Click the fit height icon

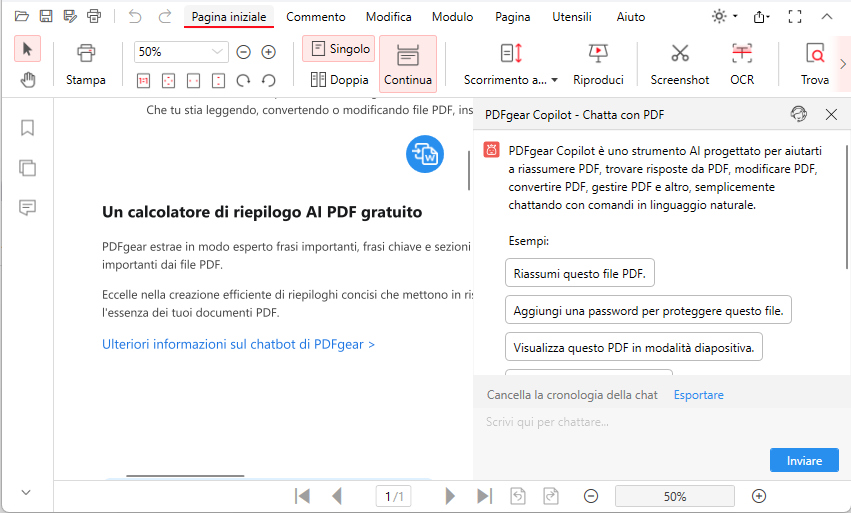tap(218, 81)
